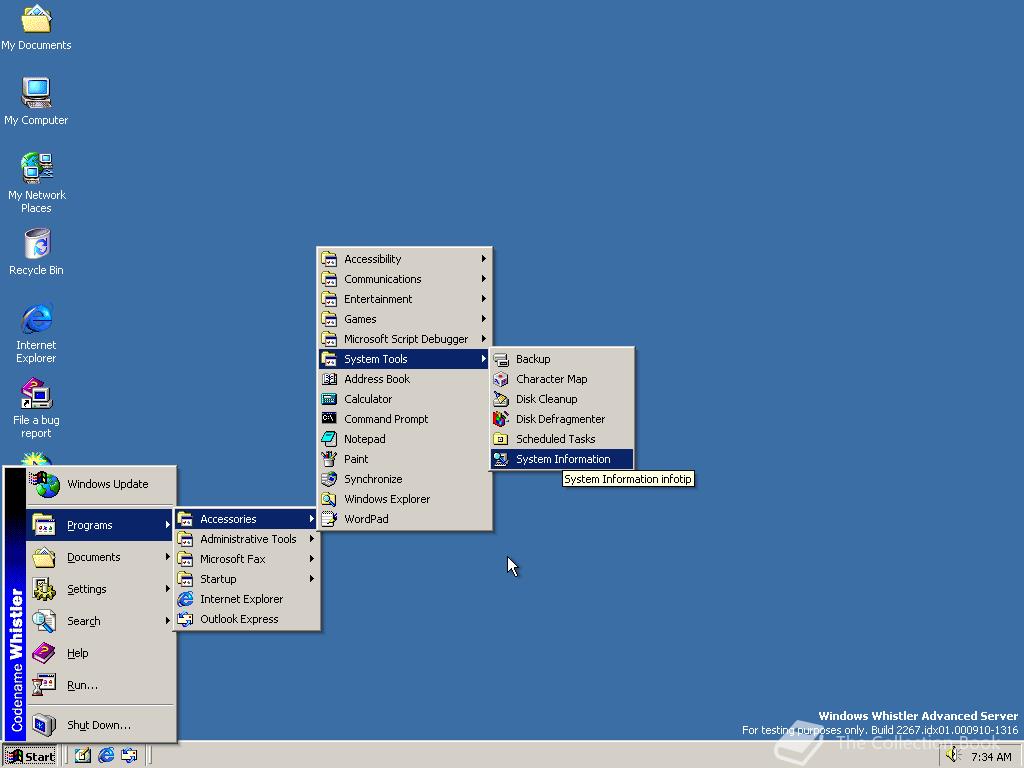
Task: Click the Command Prompt icon
Action: click(329, 419)
